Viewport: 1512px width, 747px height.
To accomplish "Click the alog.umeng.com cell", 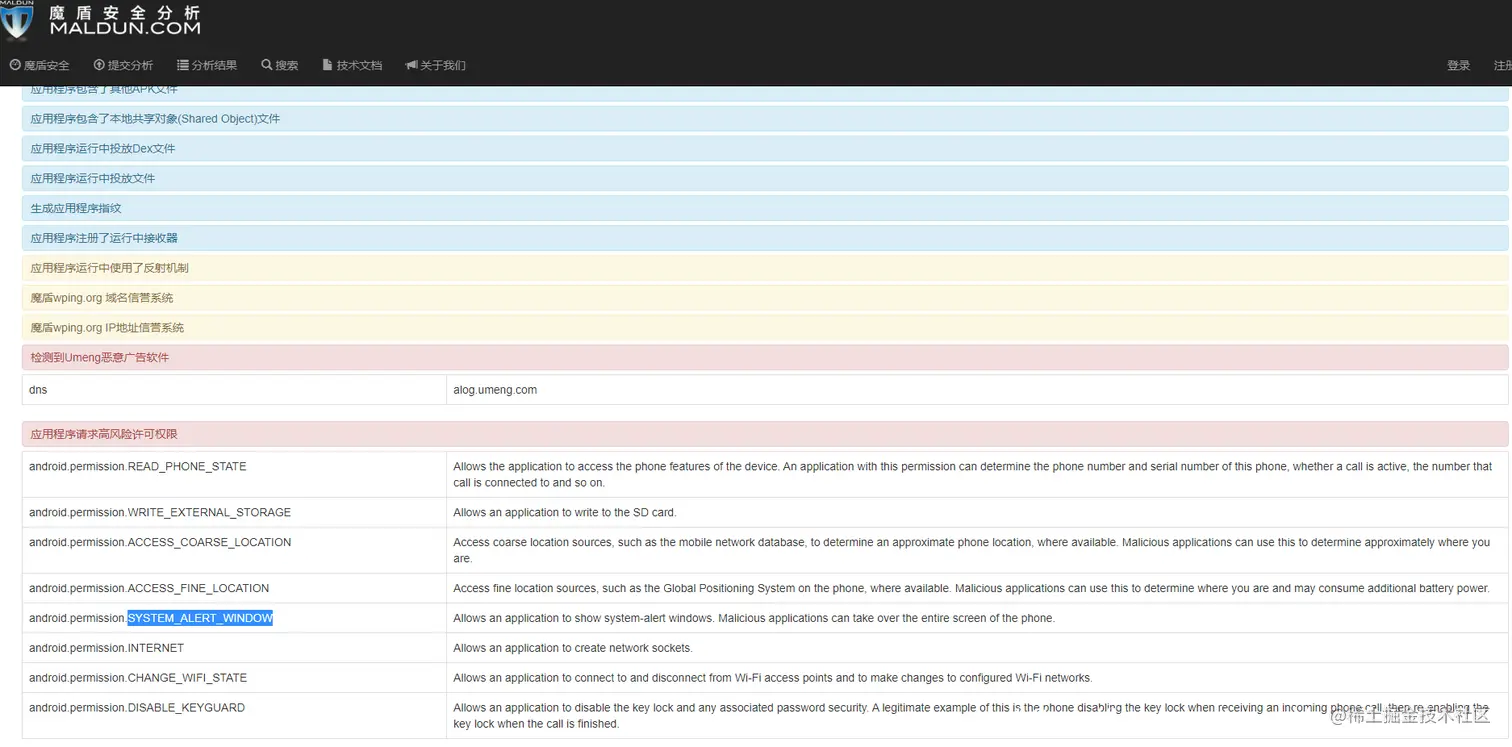I will (x=977, y=390).
